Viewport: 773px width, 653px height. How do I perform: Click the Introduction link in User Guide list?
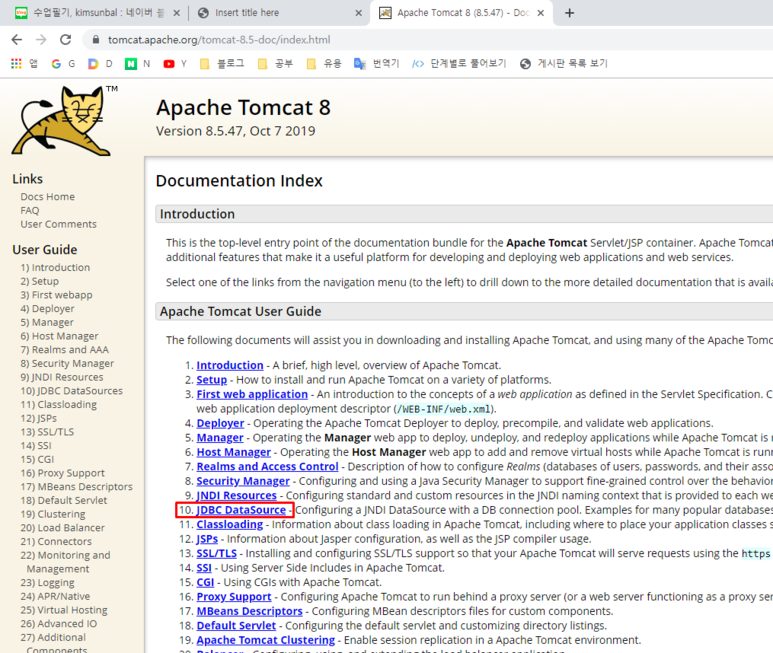pyautogui.click(x=230, y=366)
